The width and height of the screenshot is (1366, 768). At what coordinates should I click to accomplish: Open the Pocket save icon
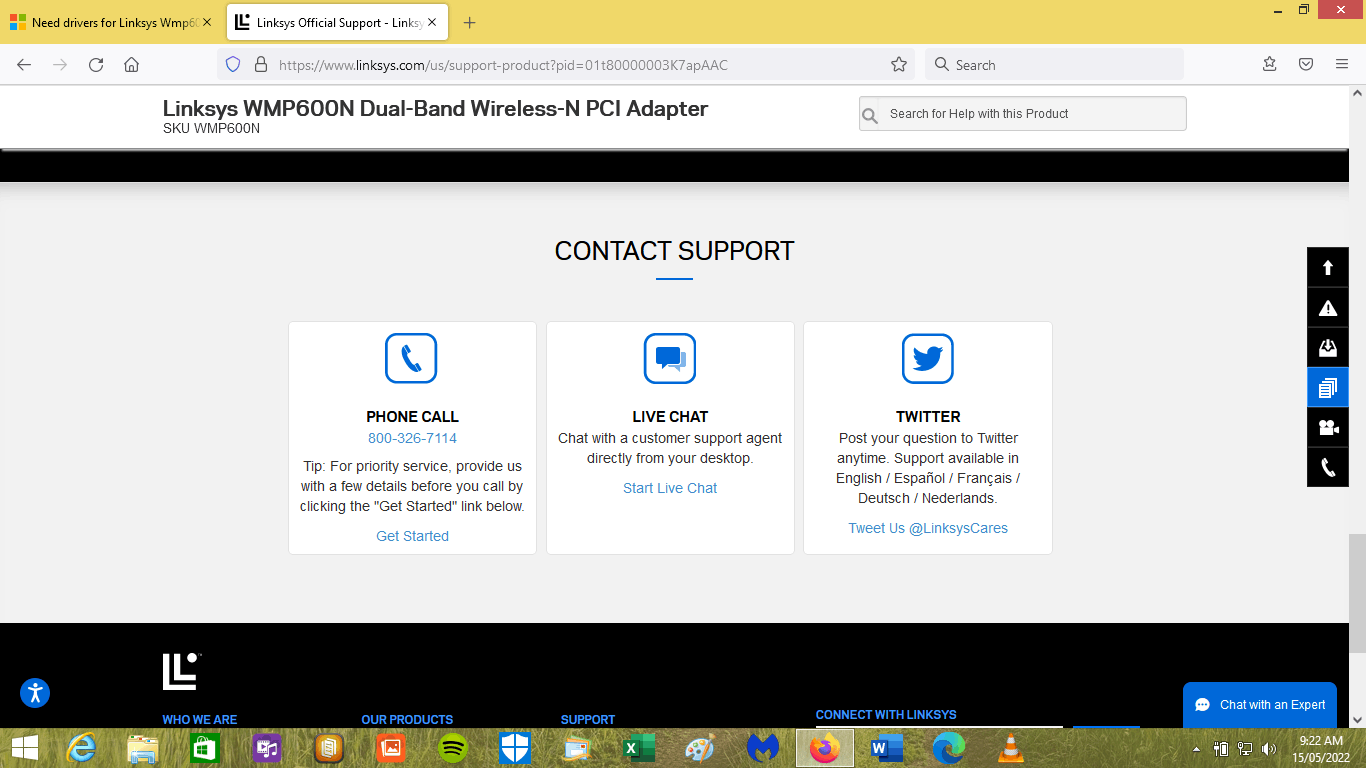[1306, 65]
